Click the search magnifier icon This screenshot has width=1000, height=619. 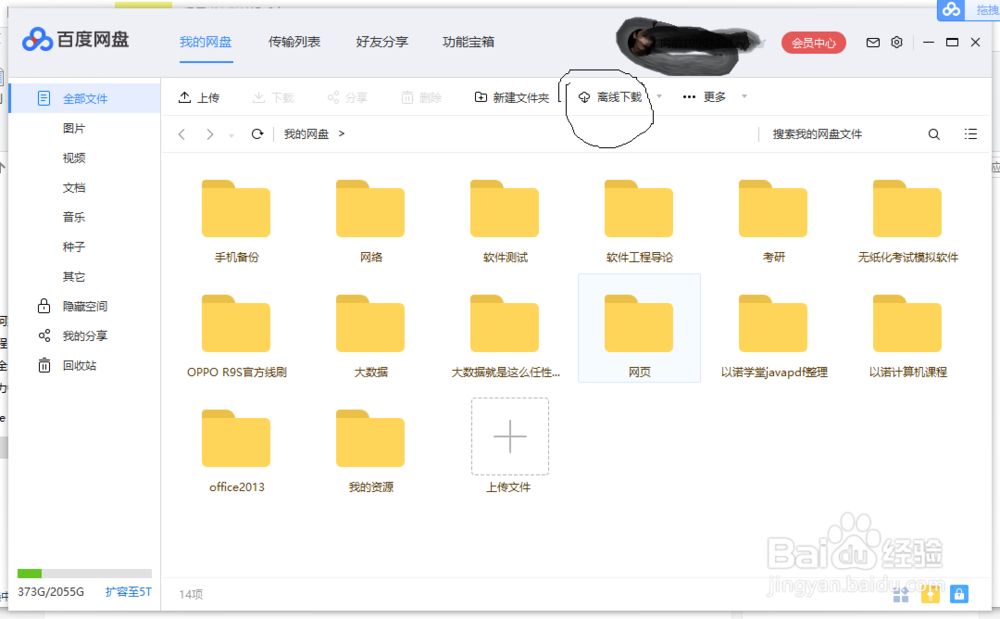933,133
